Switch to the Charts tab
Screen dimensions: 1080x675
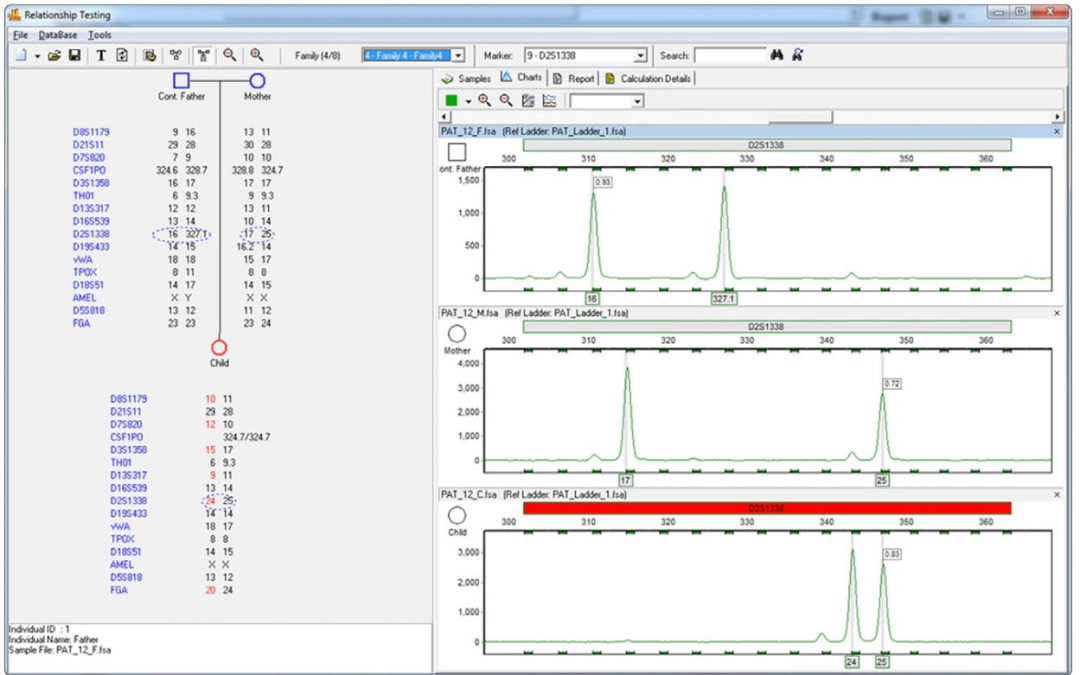click(x=521, y=78)
